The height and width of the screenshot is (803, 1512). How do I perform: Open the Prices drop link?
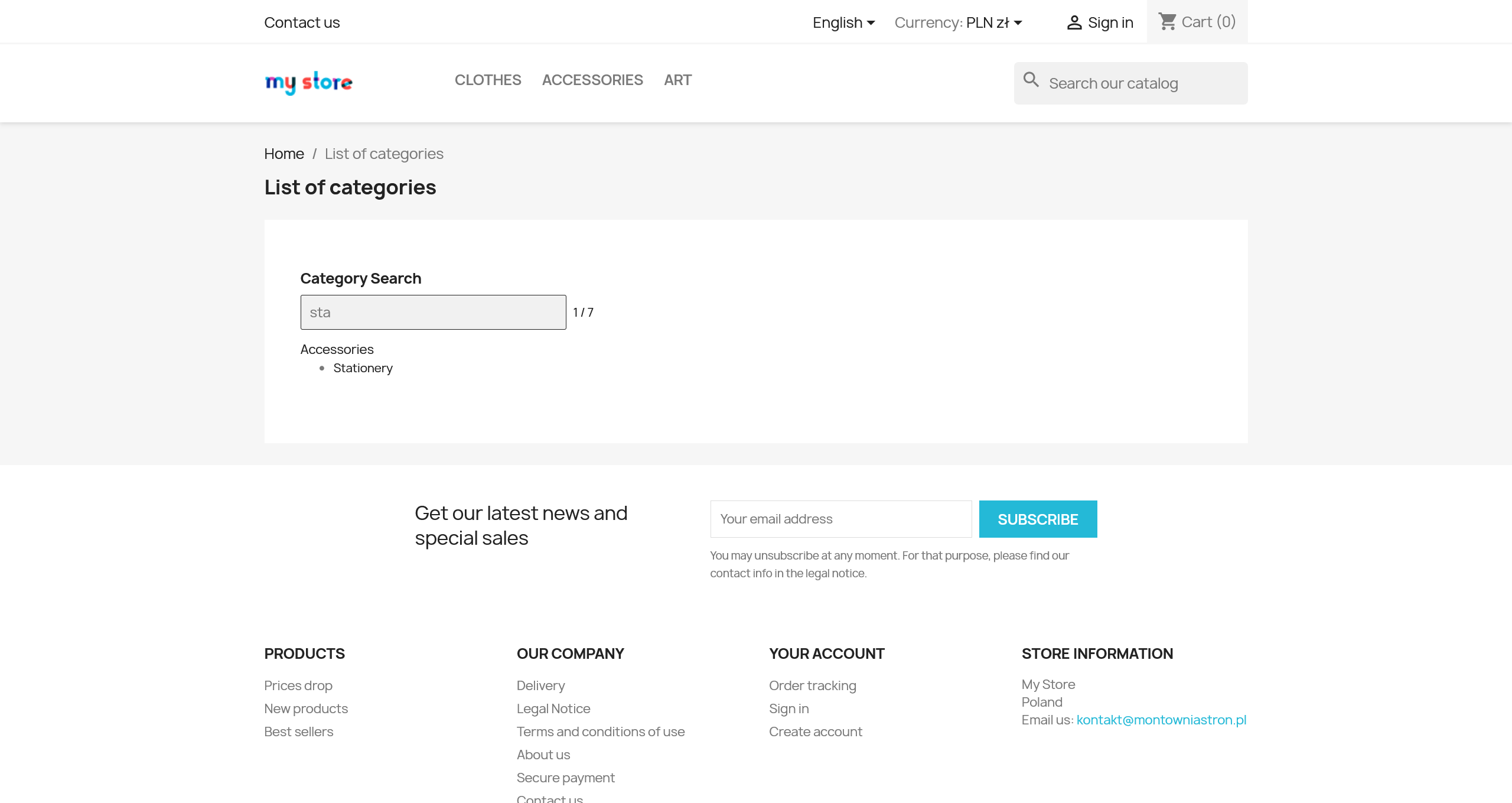tap(298, 685)
